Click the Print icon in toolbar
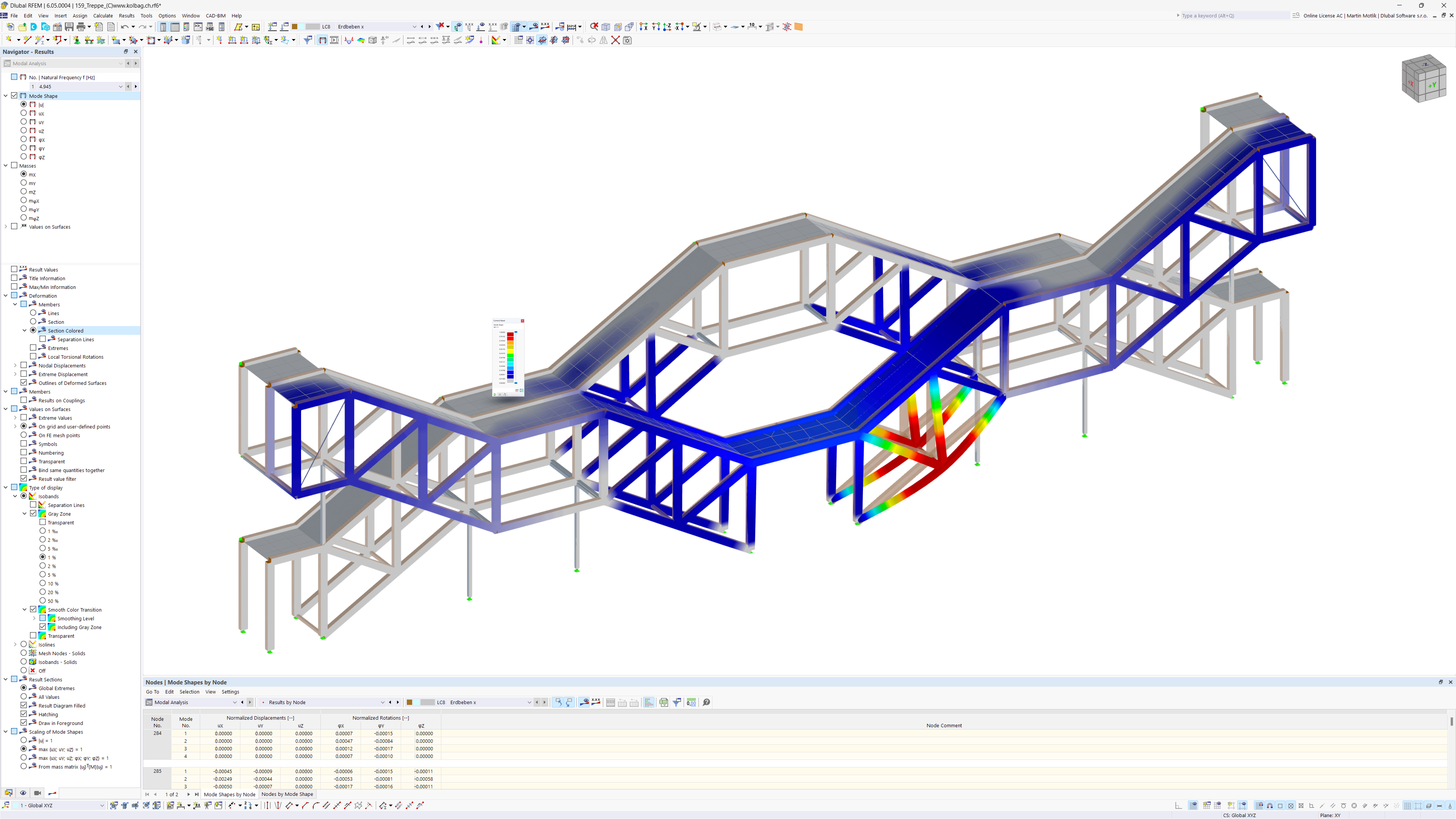This screenshot has width=1456, height=819. pos(81,27)
